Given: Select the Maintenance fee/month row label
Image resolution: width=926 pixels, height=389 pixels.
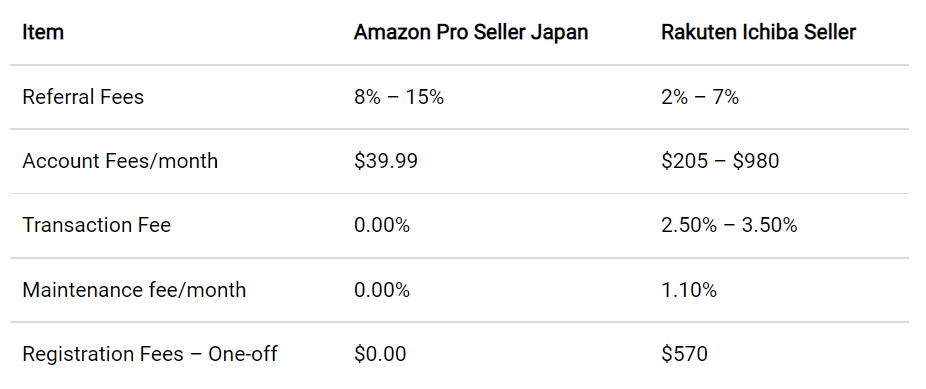Looking at the screenshot, I should [x=134, y=290].
